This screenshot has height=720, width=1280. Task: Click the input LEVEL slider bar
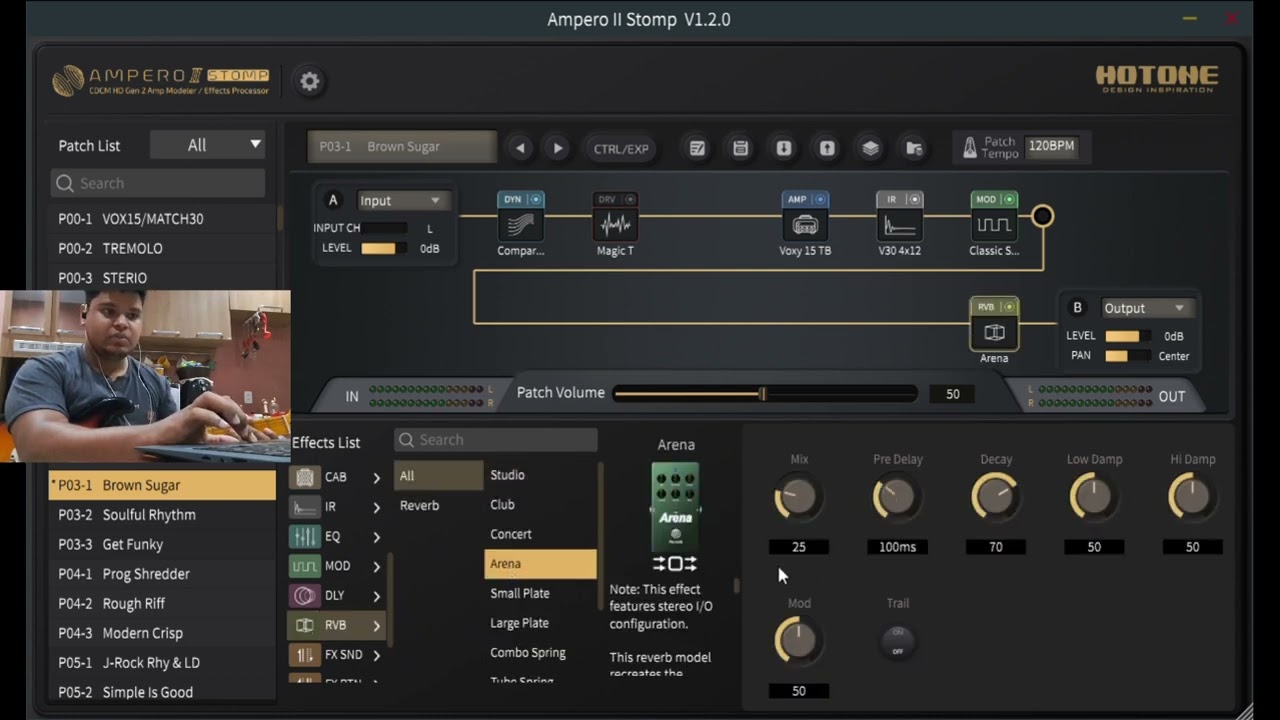383,248
